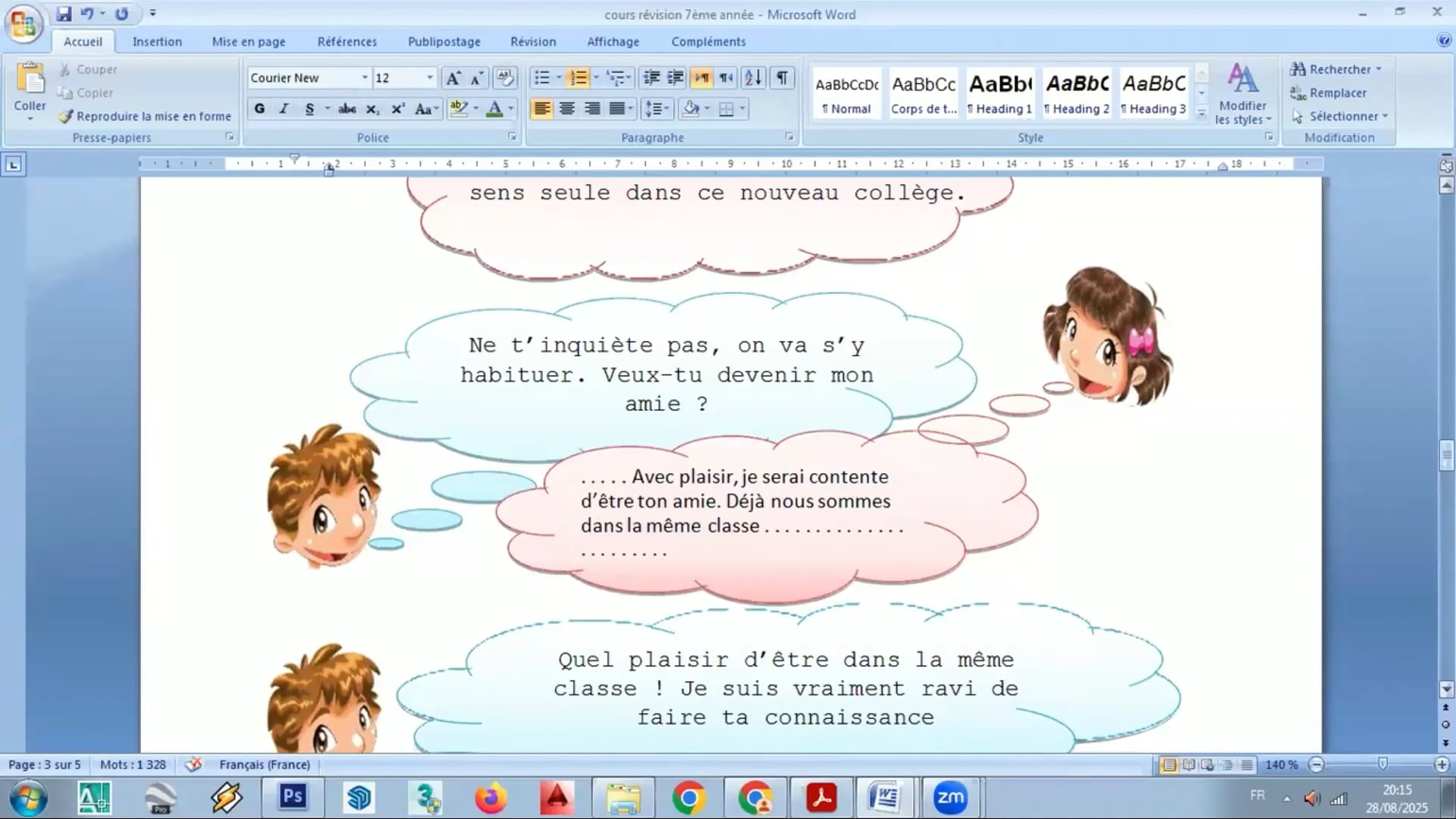Switch to the Insertion ribbon tab
The width and height of the screenshot is (1456, 819).
[157, 42]
